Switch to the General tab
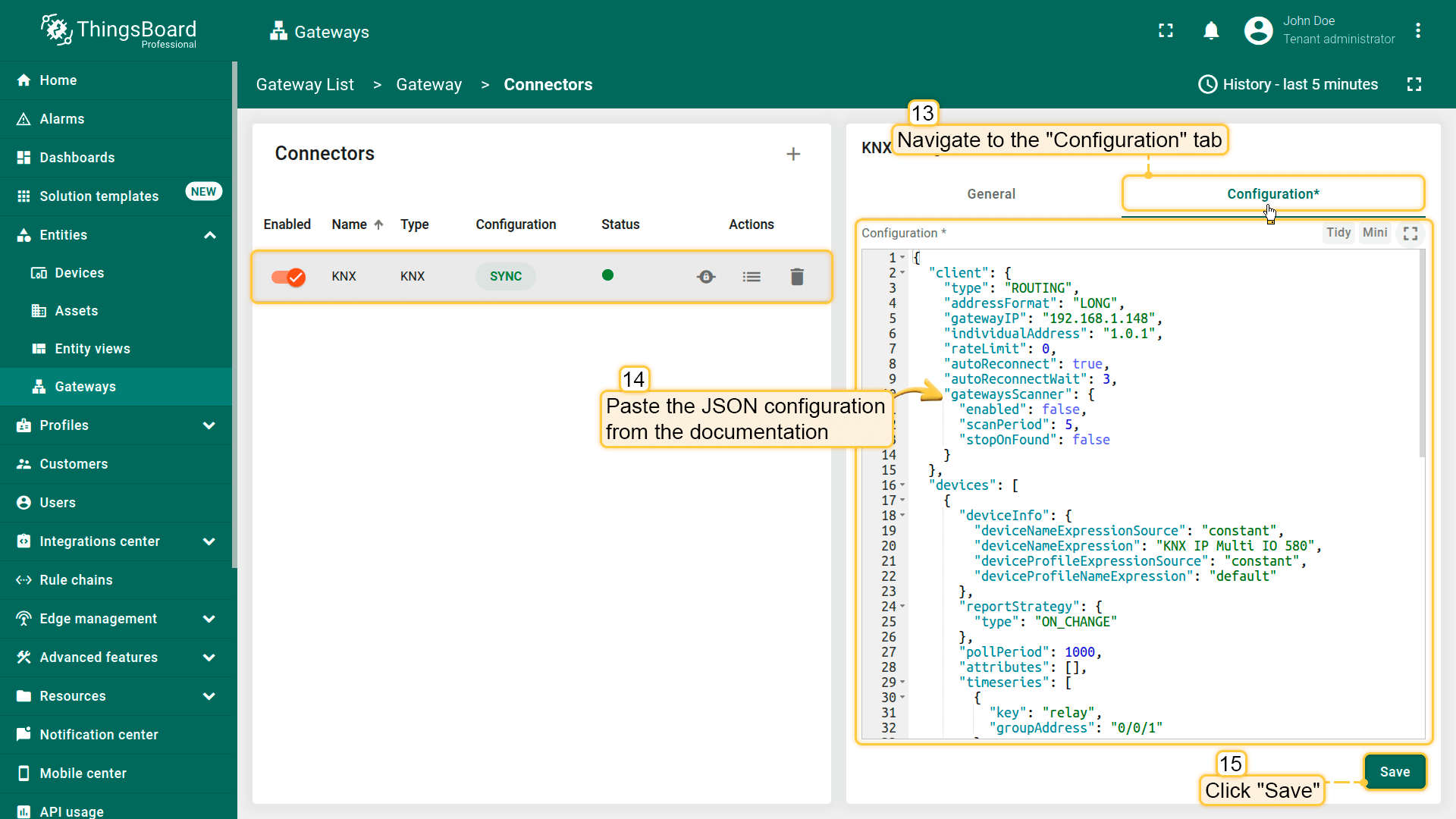Viewport: 1456px width, 819px height. (x=990, y=194)
